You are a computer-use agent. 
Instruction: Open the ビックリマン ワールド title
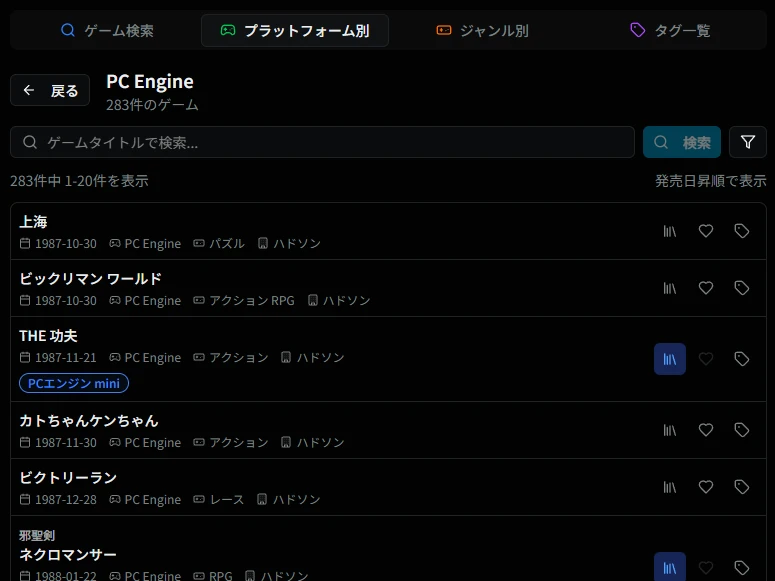pyautogui.click(x=90, y=279)
